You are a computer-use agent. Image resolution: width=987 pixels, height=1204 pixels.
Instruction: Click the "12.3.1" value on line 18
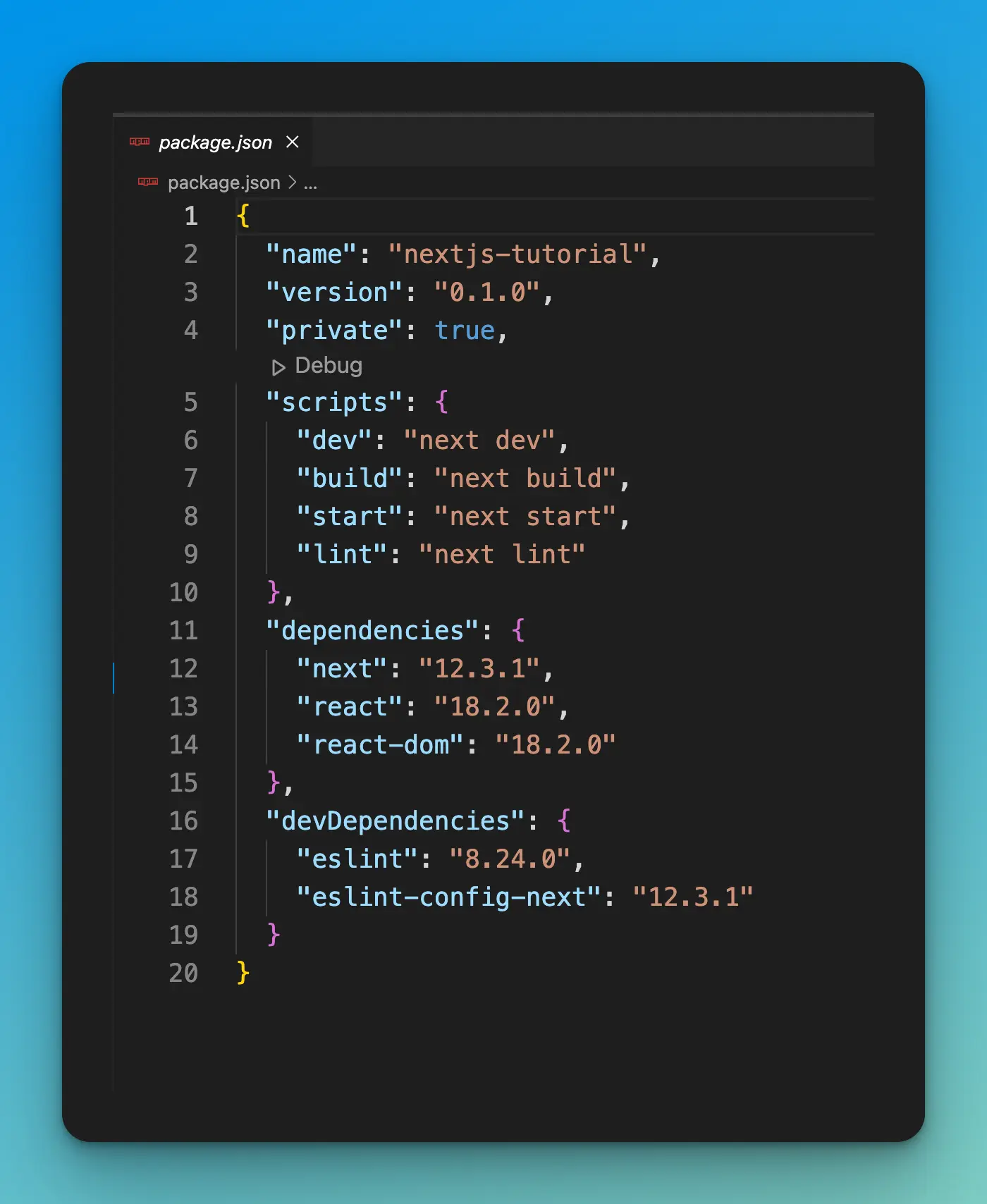(x=693, y=897)
